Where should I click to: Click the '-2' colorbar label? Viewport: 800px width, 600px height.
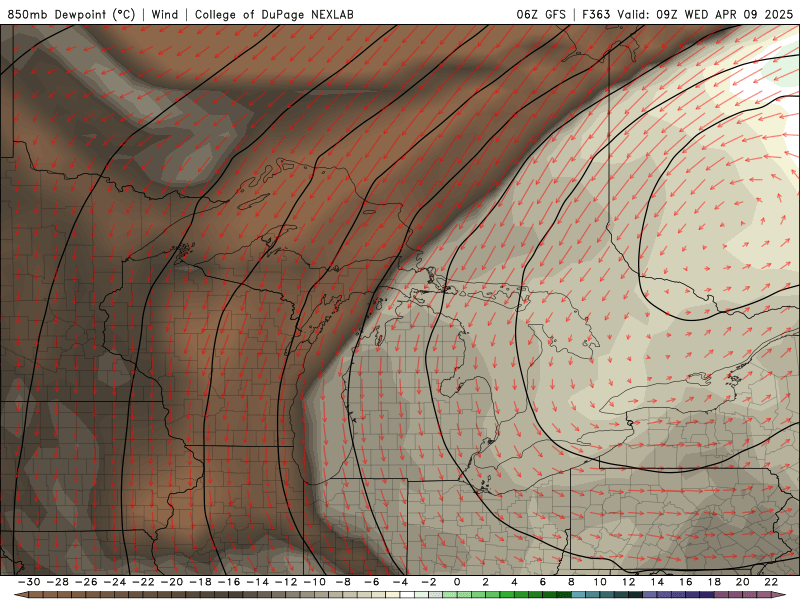[x=429, y=582]
